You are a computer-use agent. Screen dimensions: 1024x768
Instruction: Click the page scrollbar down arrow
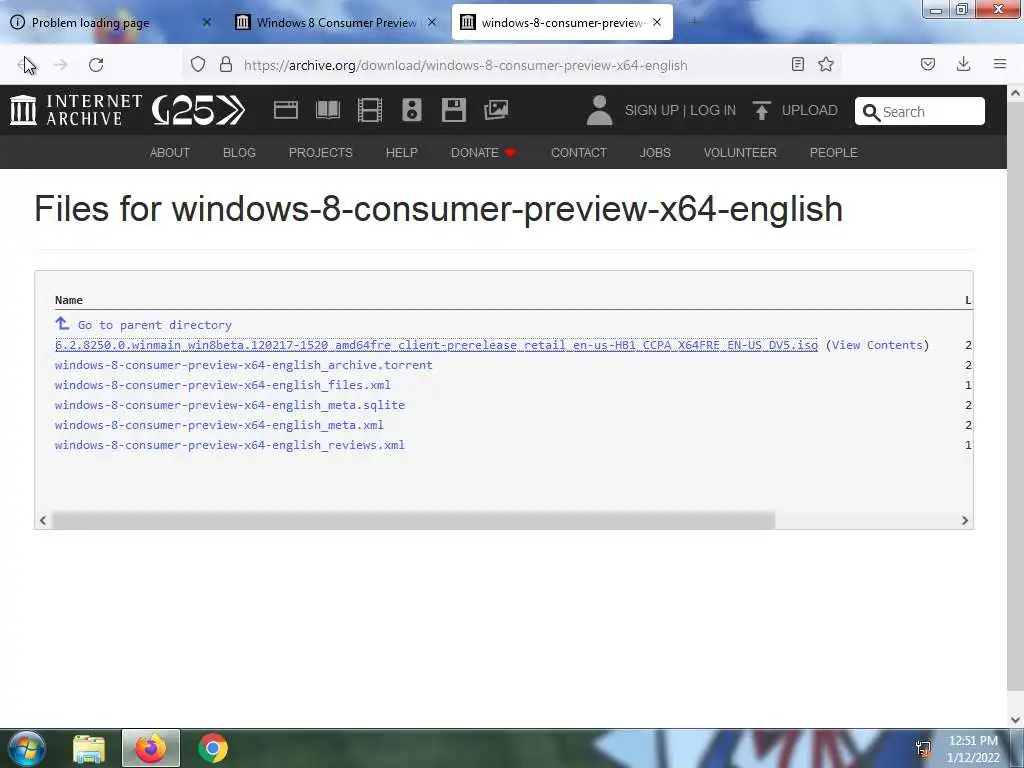(1016, 720)
